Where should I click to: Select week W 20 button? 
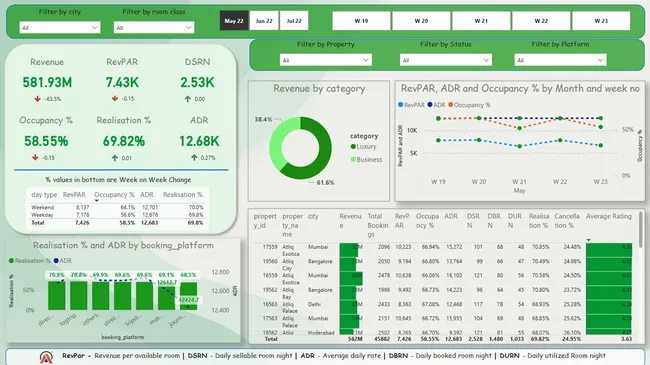[x=421, y=21]
